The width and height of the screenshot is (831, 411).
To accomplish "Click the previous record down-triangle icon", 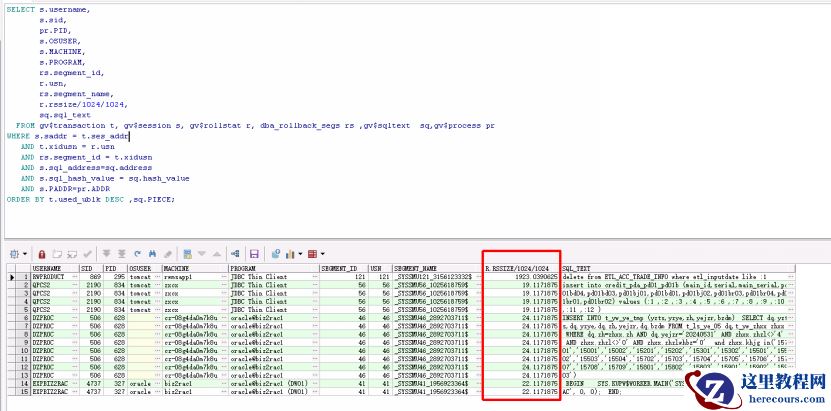I will 202,254.
